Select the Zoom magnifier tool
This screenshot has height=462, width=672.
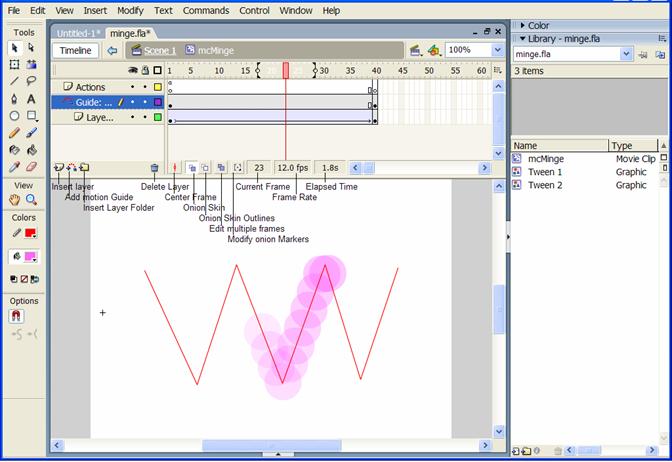tap(32, 199)
